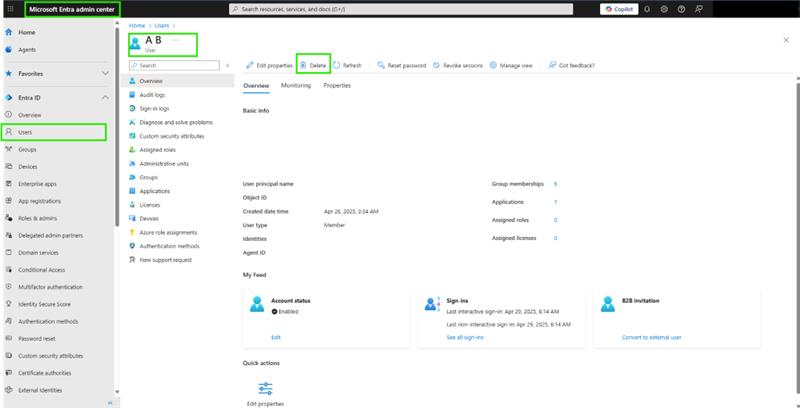Screen dimensions: 800x408
Task: Click the Assigned licenses count 0
Action: pyautogui.click(x=555, y=238)
